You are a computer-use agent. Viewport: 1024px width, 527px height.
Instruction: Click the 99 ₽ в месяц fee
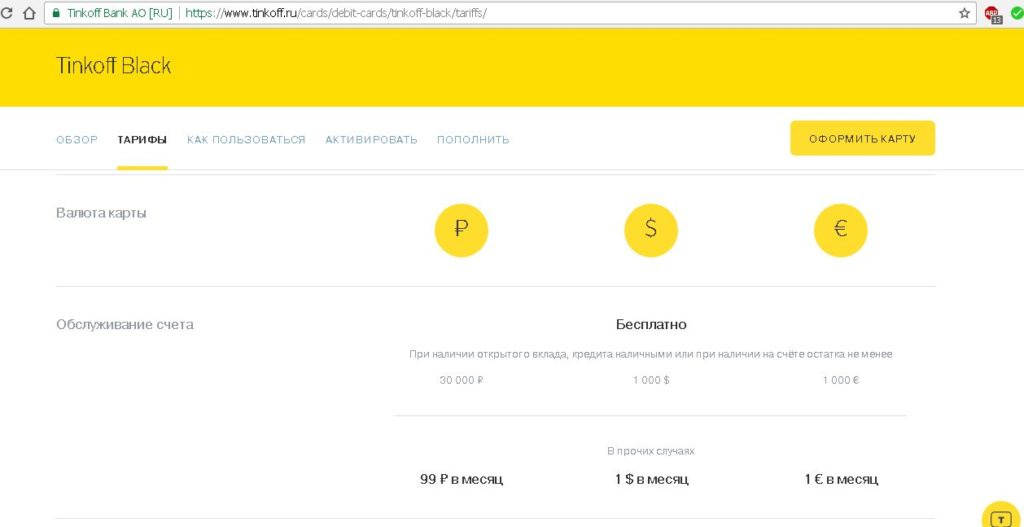click(x=461, y=479)
